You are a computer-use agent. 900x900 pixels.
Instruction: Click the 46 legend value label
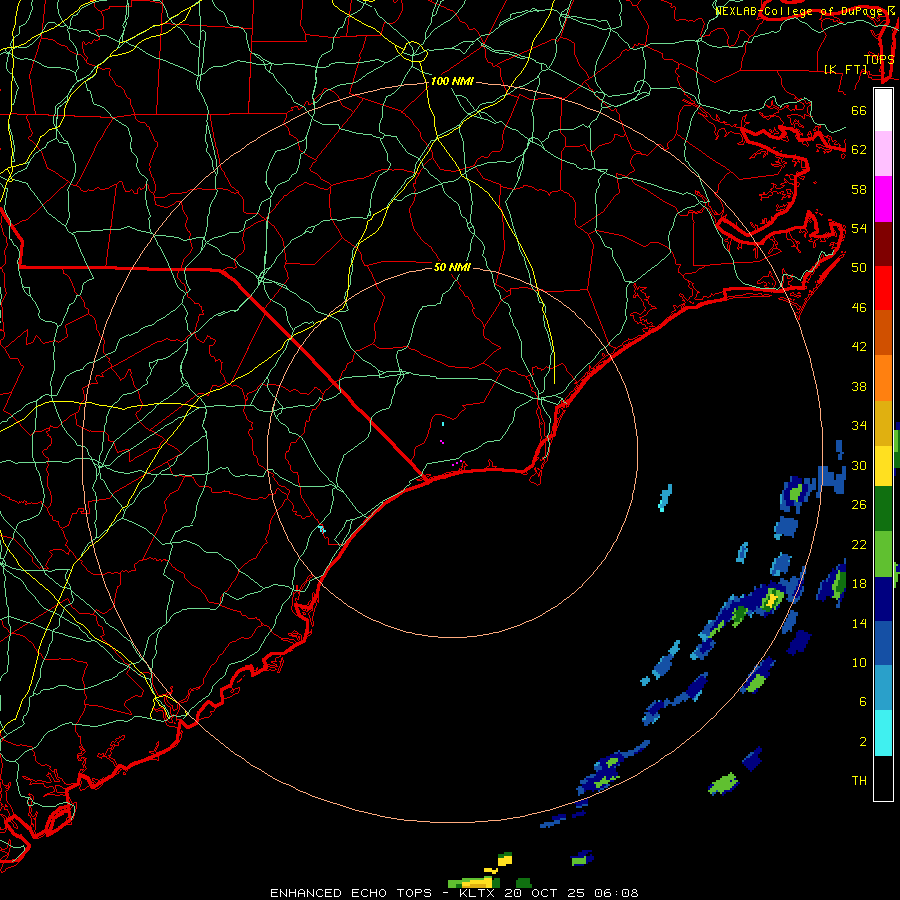(859, 308)
